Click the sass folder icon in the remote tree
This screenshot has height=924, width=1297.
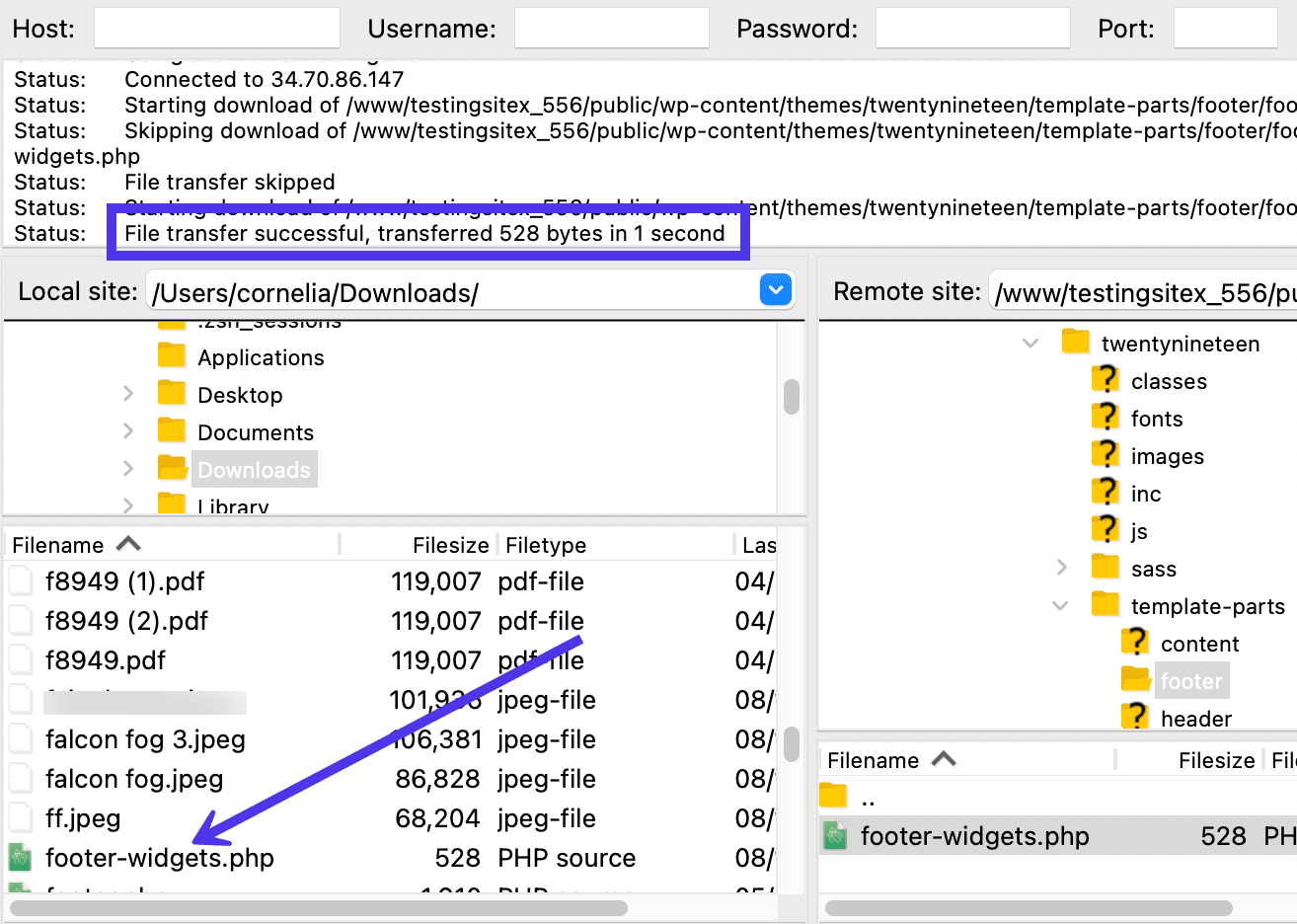1105,568
